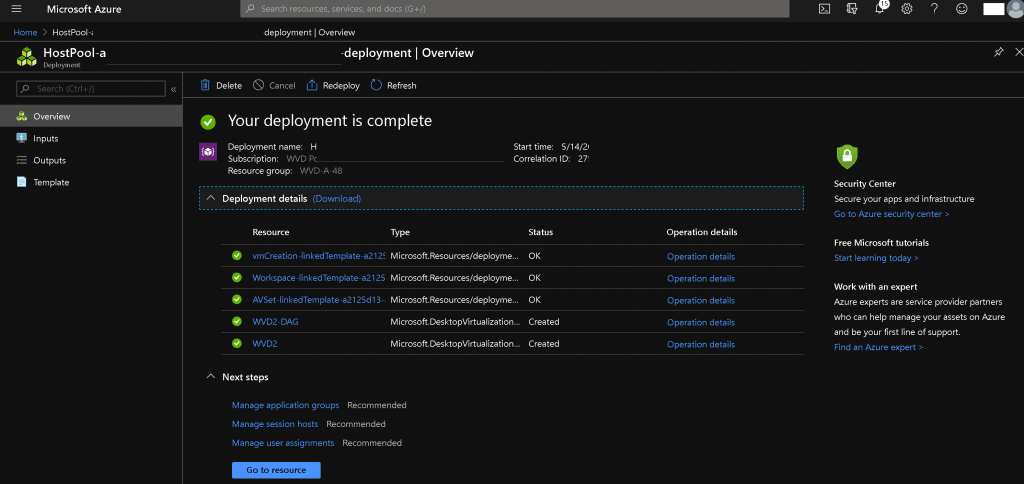Click the Status column header

[540, 233]
